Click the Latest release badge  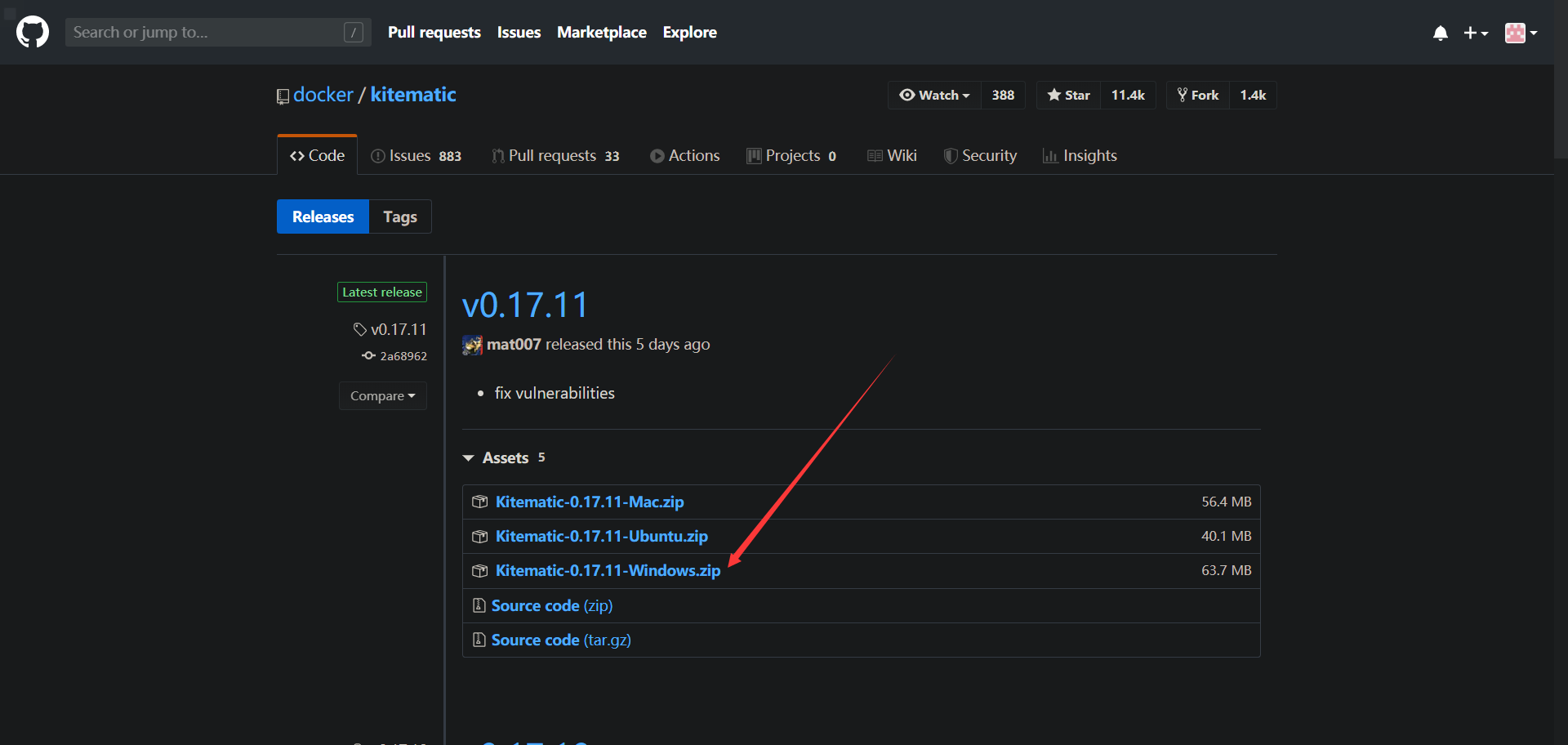pyautogui.click(x=382, y=292)
